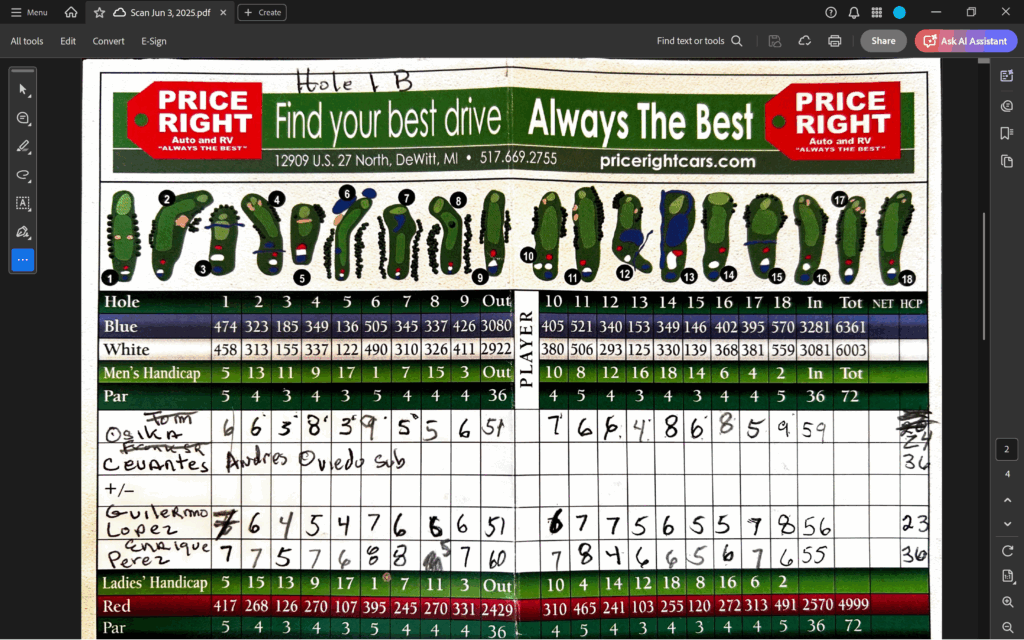Select the Add comment tool

click(x=23, y=118)
